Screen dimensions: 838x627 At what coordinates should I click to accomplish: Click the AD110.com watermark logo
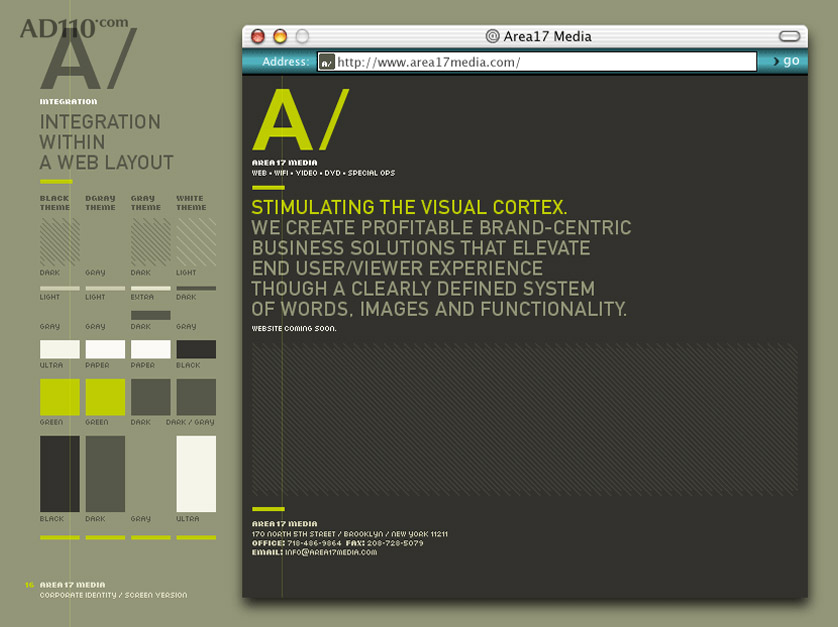(59, 25)
